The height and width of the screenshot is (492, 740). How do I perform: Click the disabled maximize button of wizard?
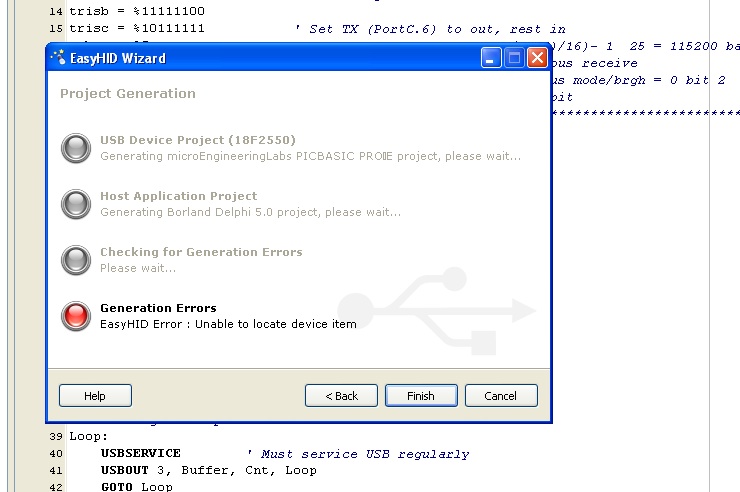[514, 58]
